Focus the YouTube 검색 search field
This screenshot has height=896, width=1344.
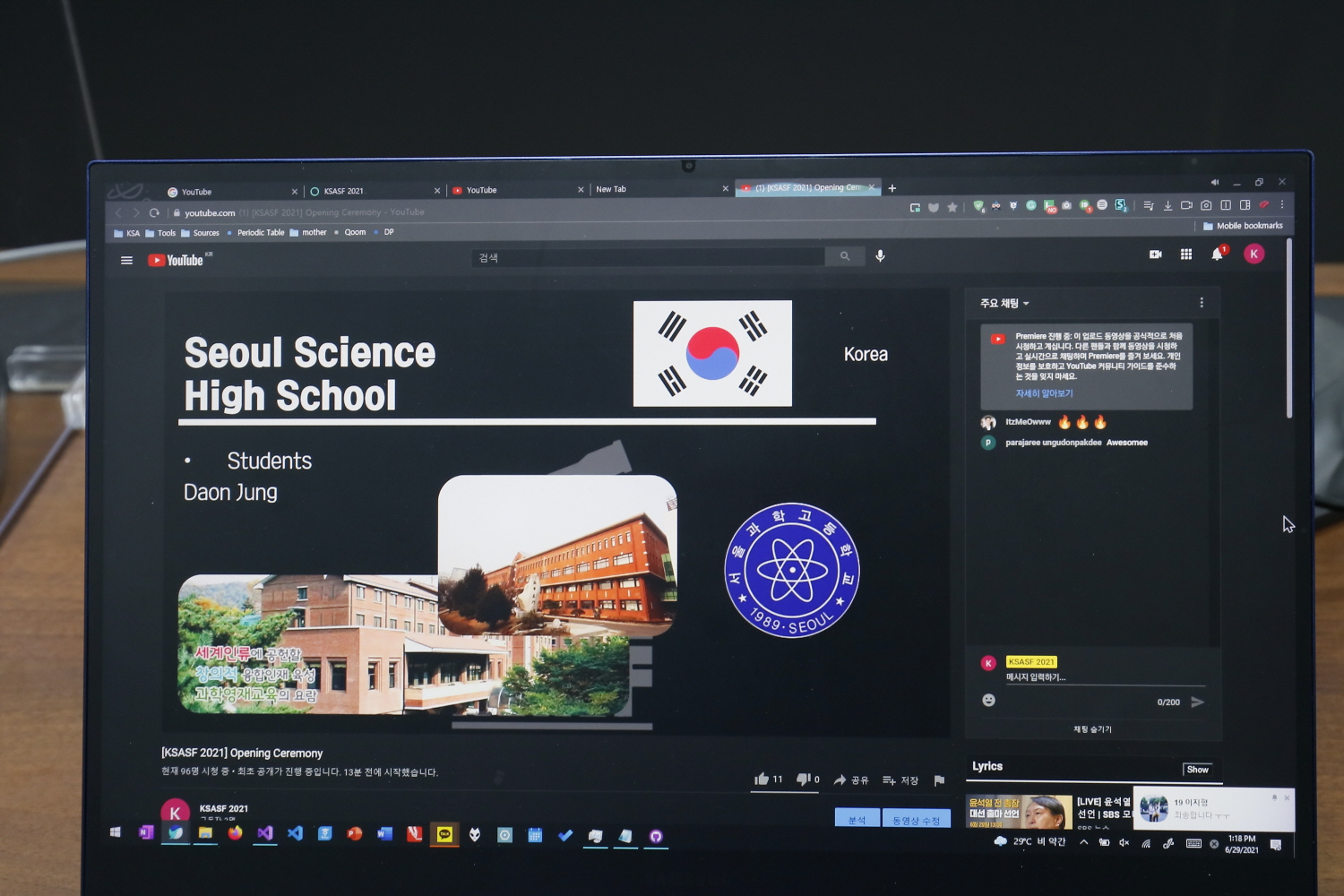[647, 257]
